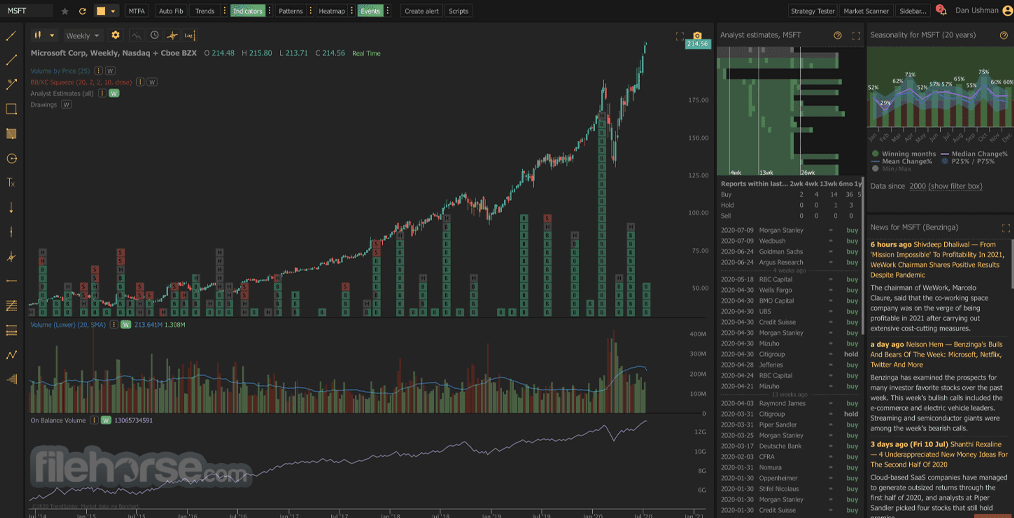Select the zigzag polyline tool
This screenshot has height=518, width=1014.
(11, 354)
